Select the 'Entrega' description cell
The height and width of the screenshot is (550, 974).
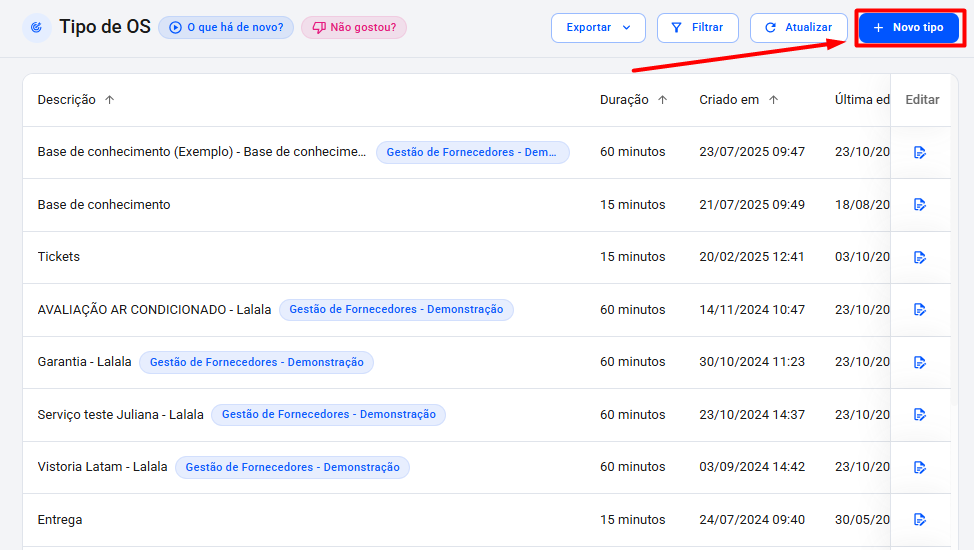60,520
